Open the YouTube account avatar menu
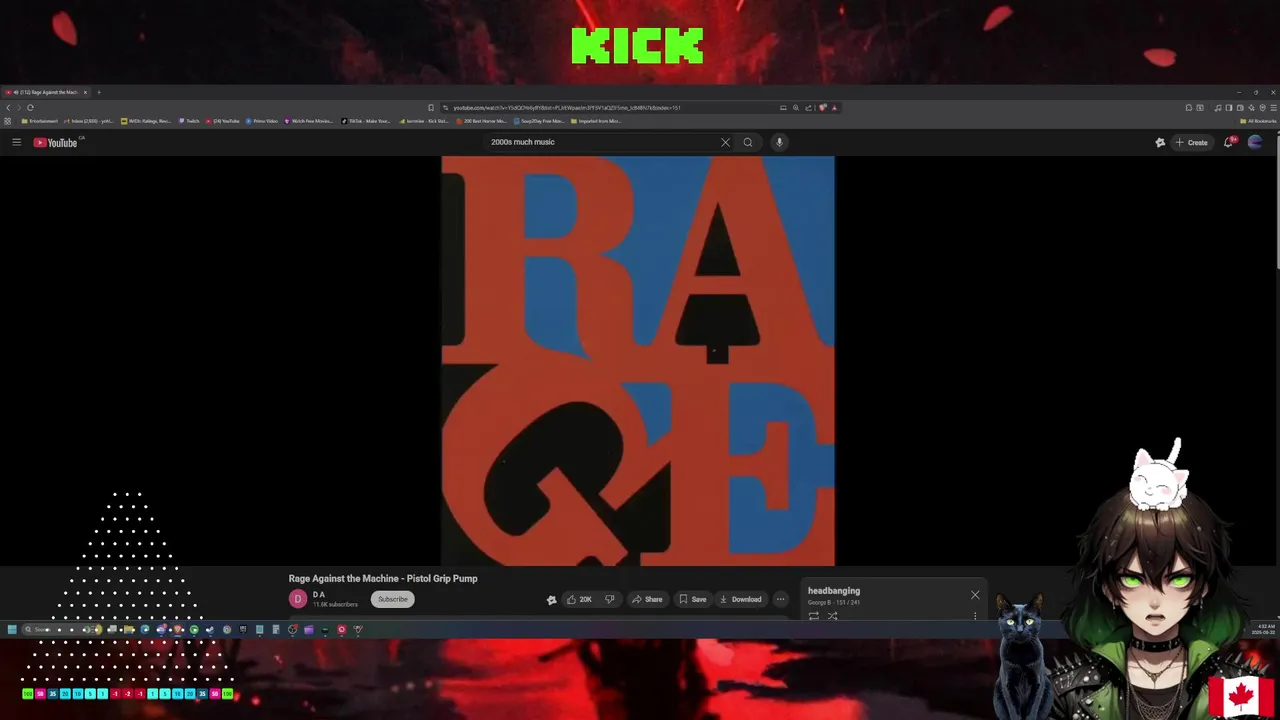Viewport: 1280px width, 720px height. click(x=1255, y=142)
